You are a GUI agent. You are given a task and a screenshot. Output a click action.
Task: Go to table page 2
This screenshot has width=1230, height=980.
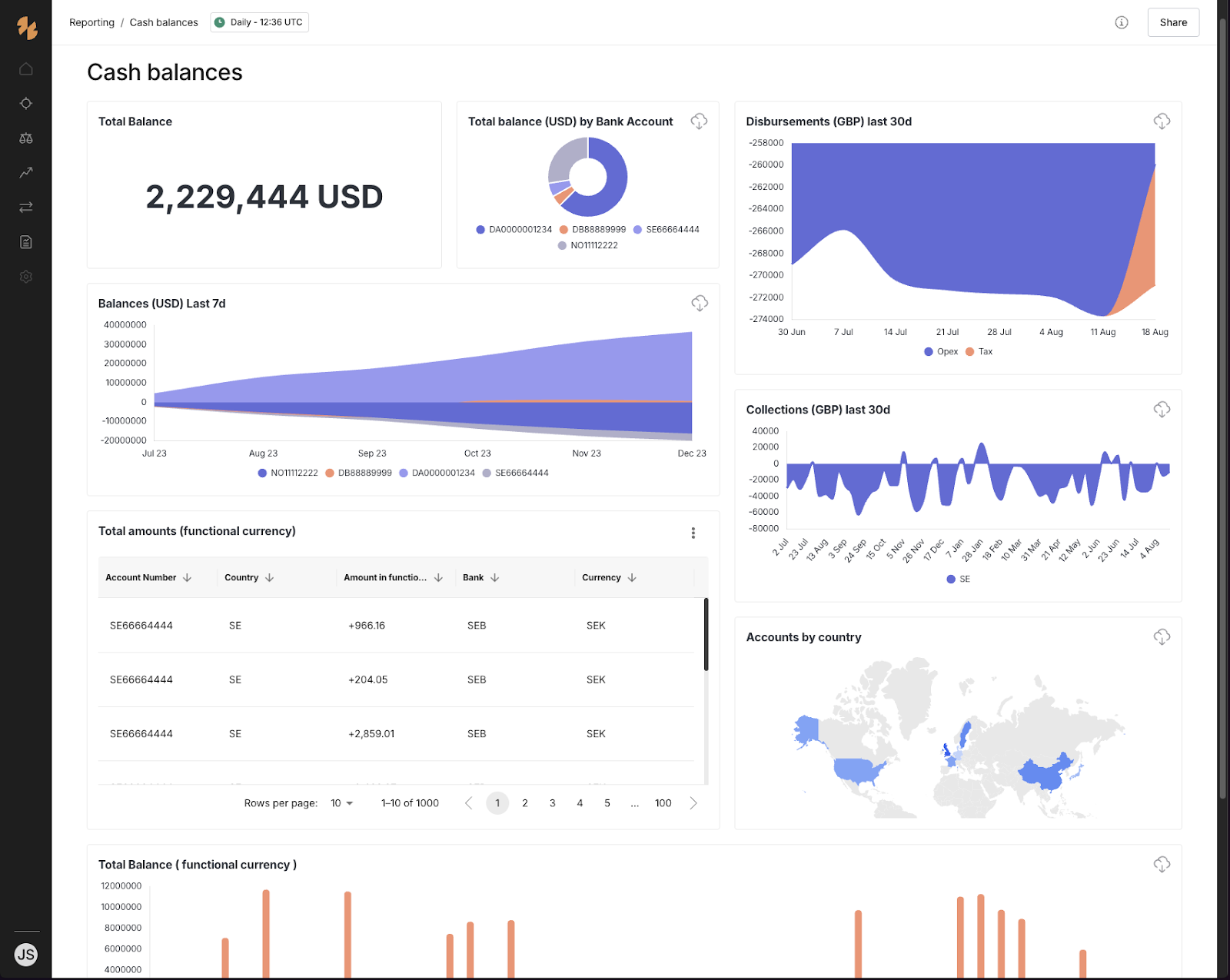(x=525, y=803)
